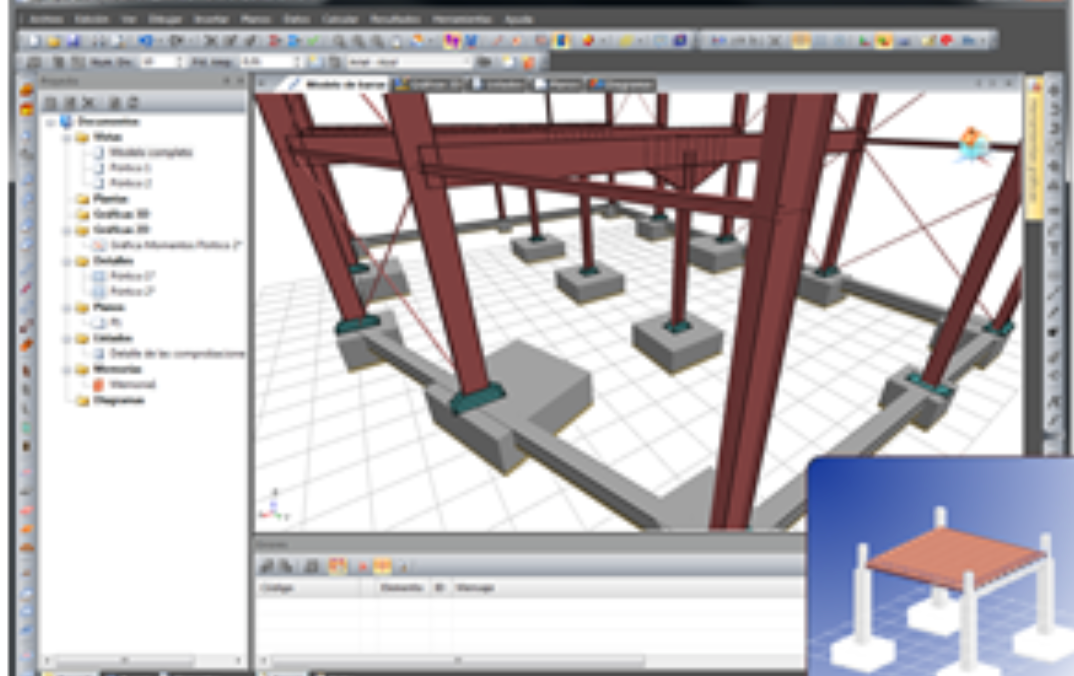
Task: Collapse the Detalles folder node
Action: 66,260
